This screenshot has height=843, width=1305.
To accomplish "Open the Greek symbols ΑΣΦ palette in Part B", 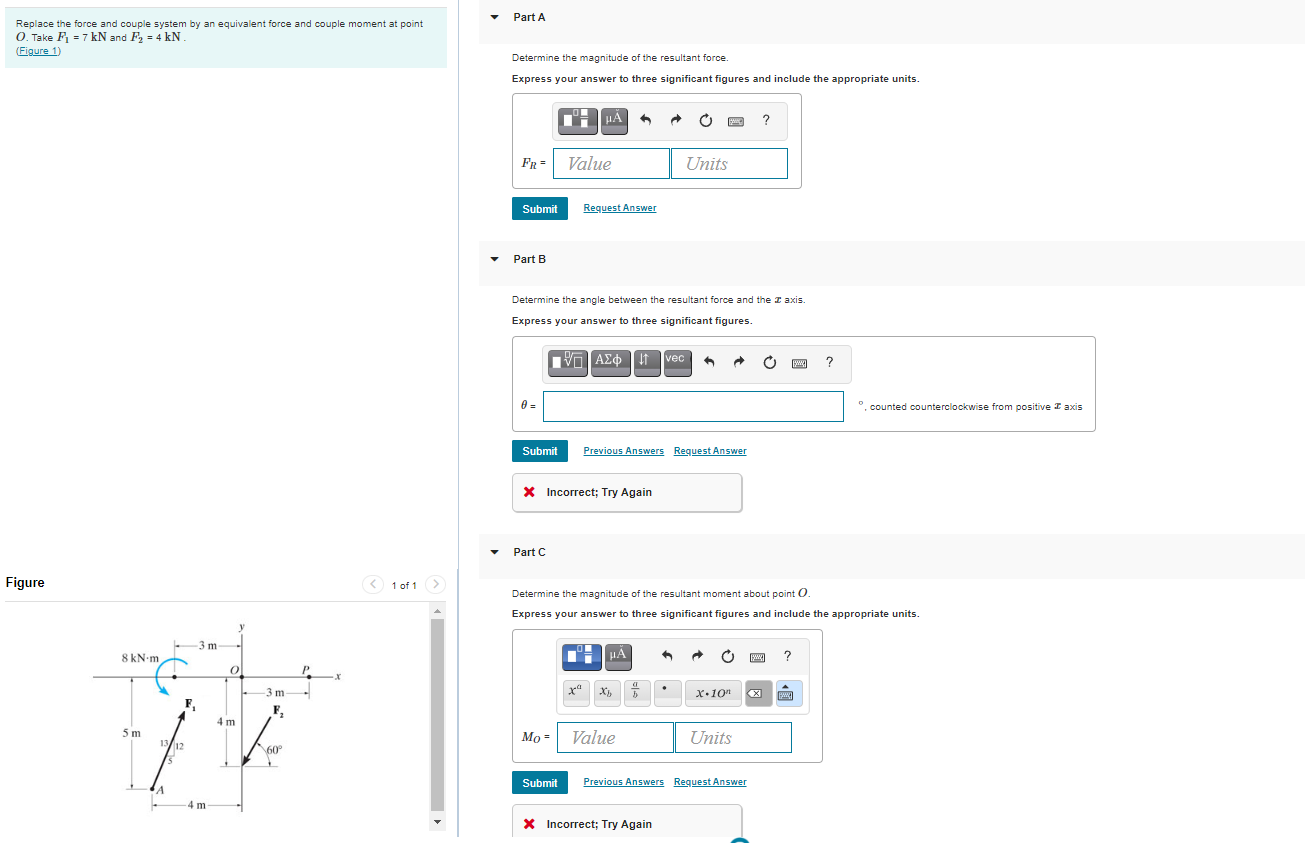I will (609, 363).
